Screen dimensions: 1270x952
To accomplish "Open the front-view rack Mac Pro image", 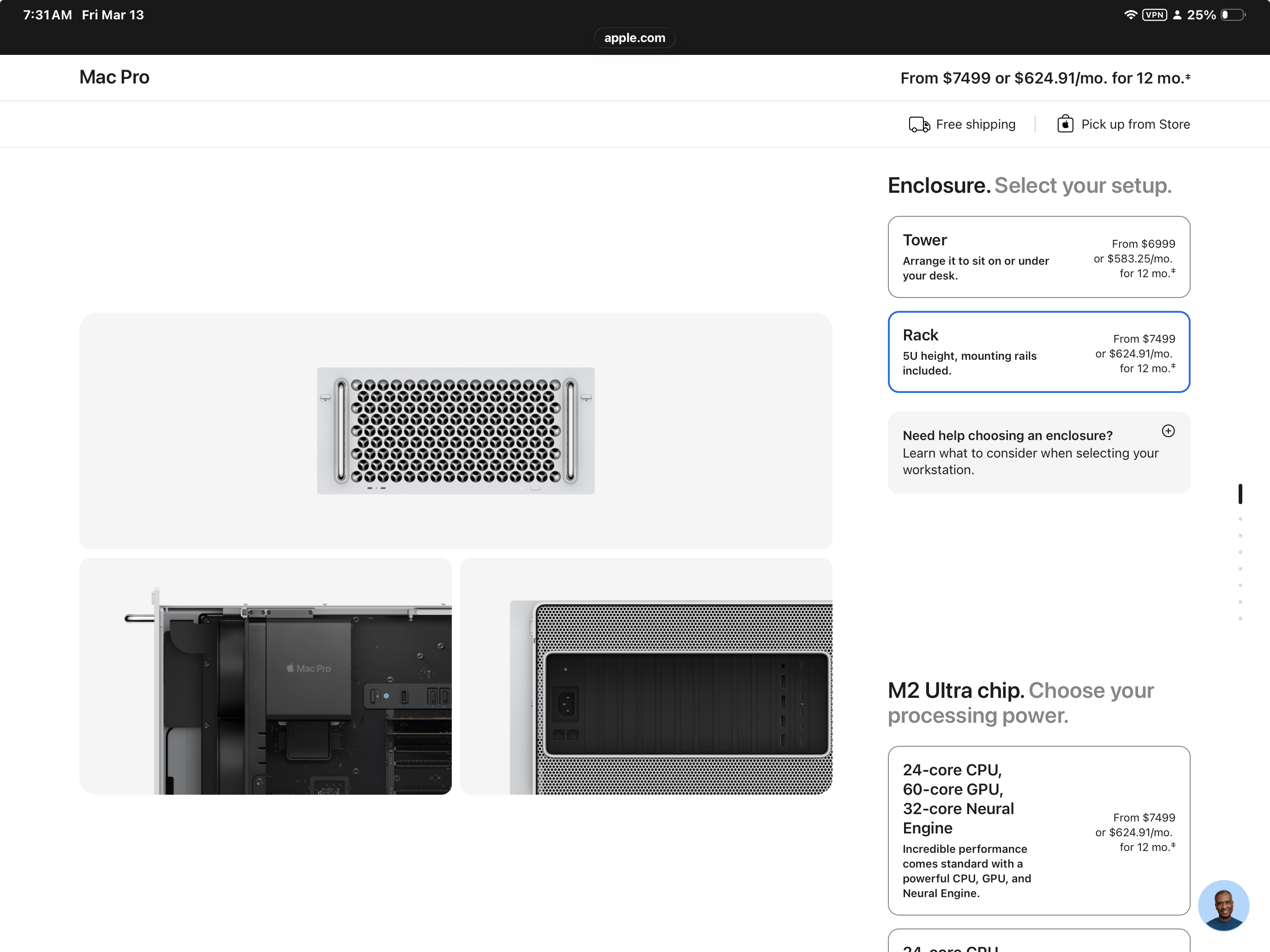I will (455, 430).
